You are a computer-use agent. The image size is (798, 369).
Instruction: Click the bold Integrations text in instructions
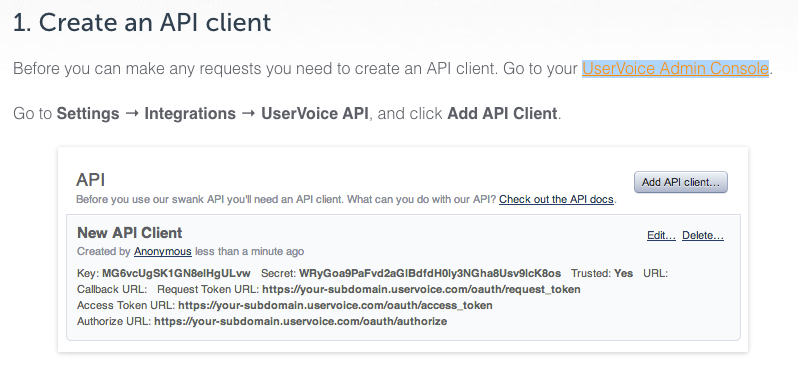pyautogui.click(x=190, y=113)
